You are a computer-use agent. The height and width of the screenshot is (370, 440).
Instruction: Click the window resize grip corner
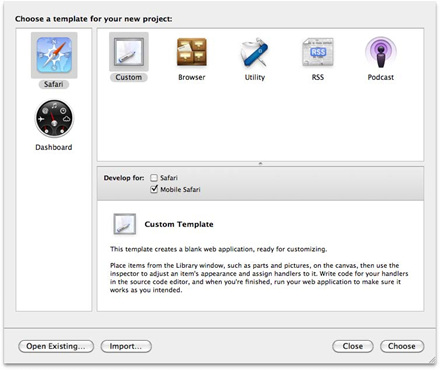432,360
